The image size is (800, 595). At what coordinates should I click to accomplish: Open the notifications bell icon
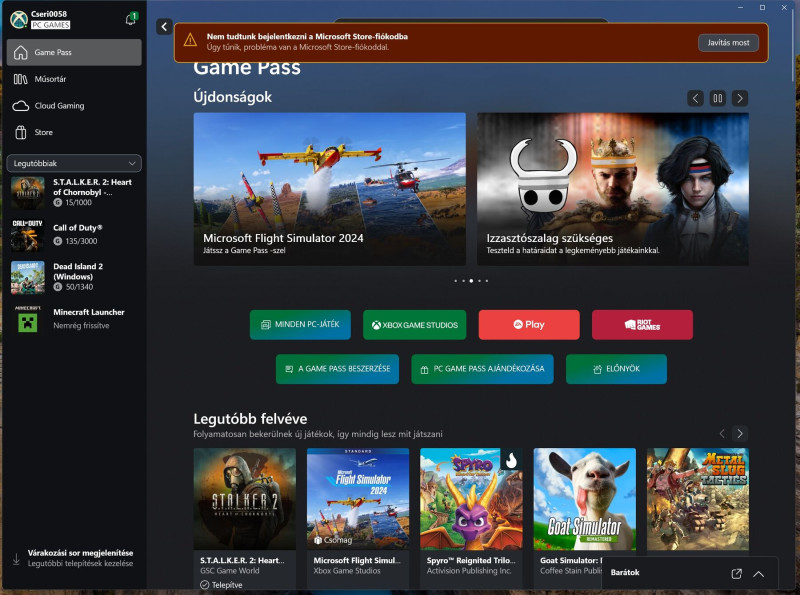pyautogui.click(x=131, y=19)
